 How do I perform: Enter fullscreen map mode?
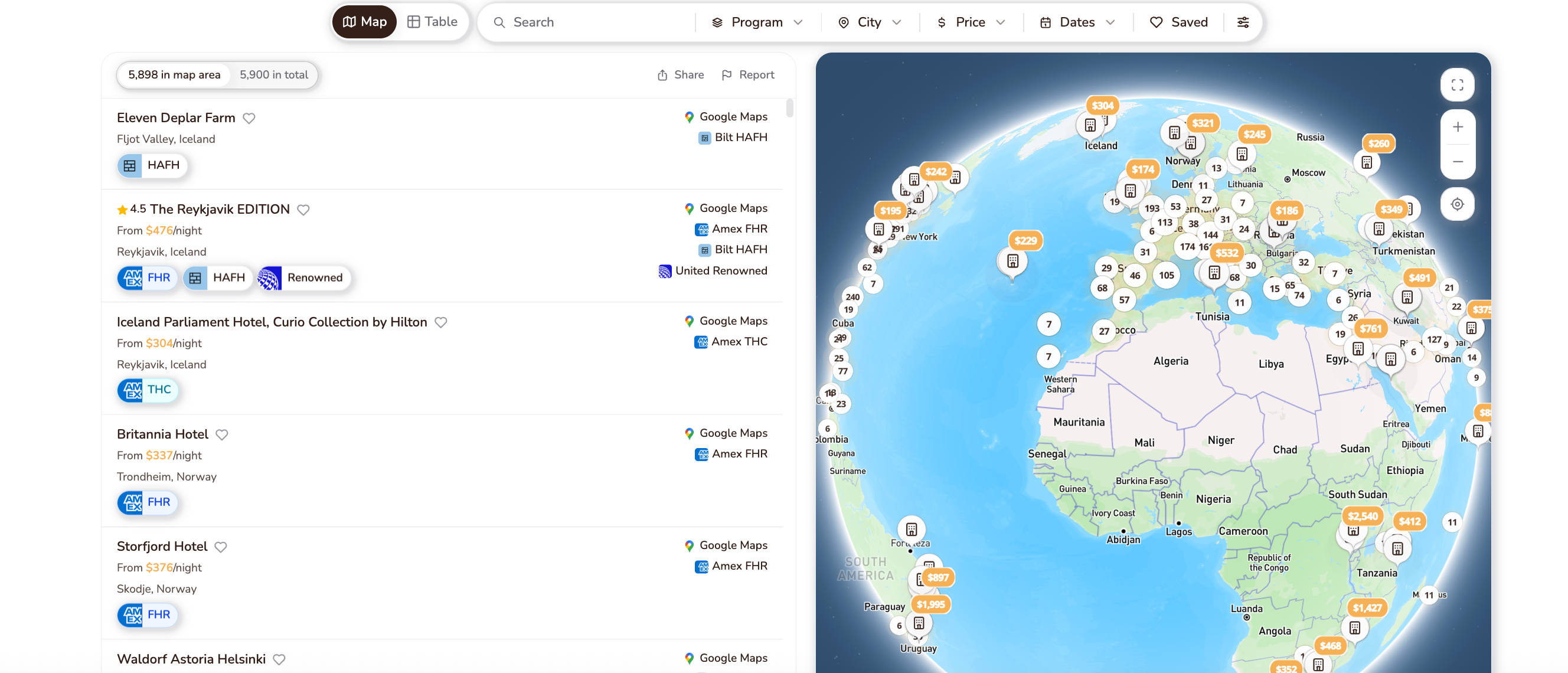pos(1457,85)
